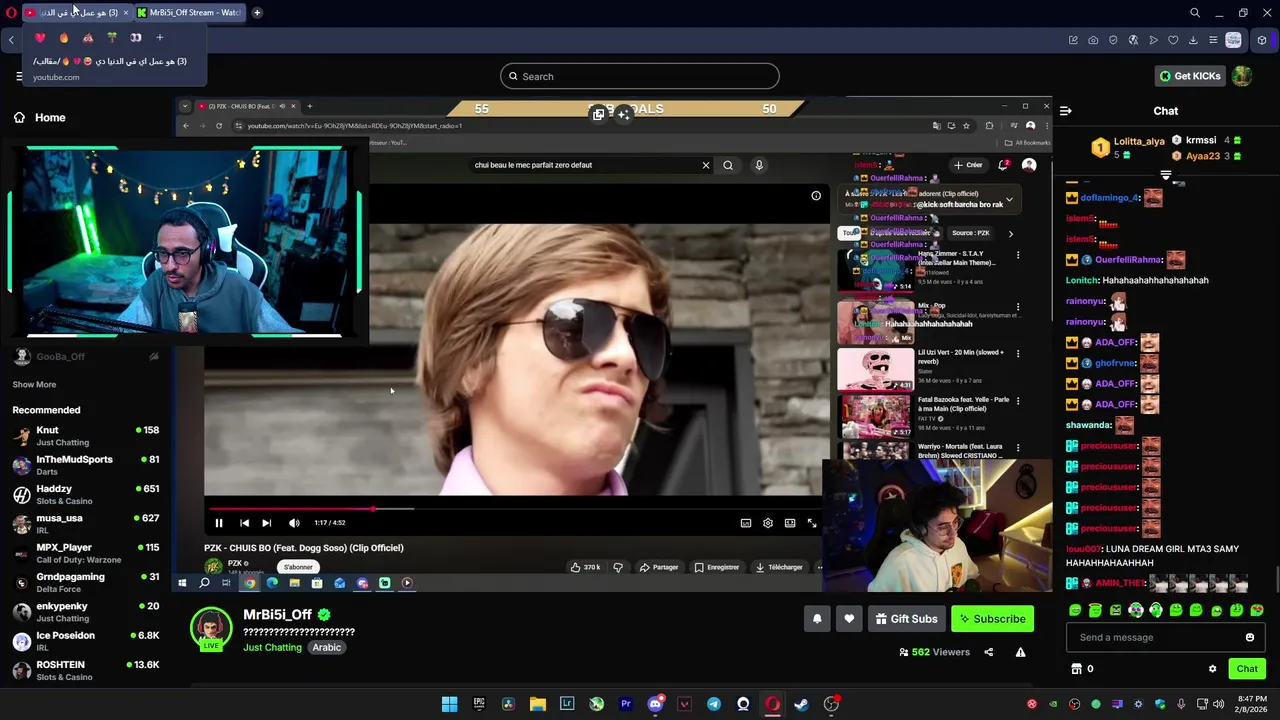Click YouTube voice search microphone

(759, 165)
